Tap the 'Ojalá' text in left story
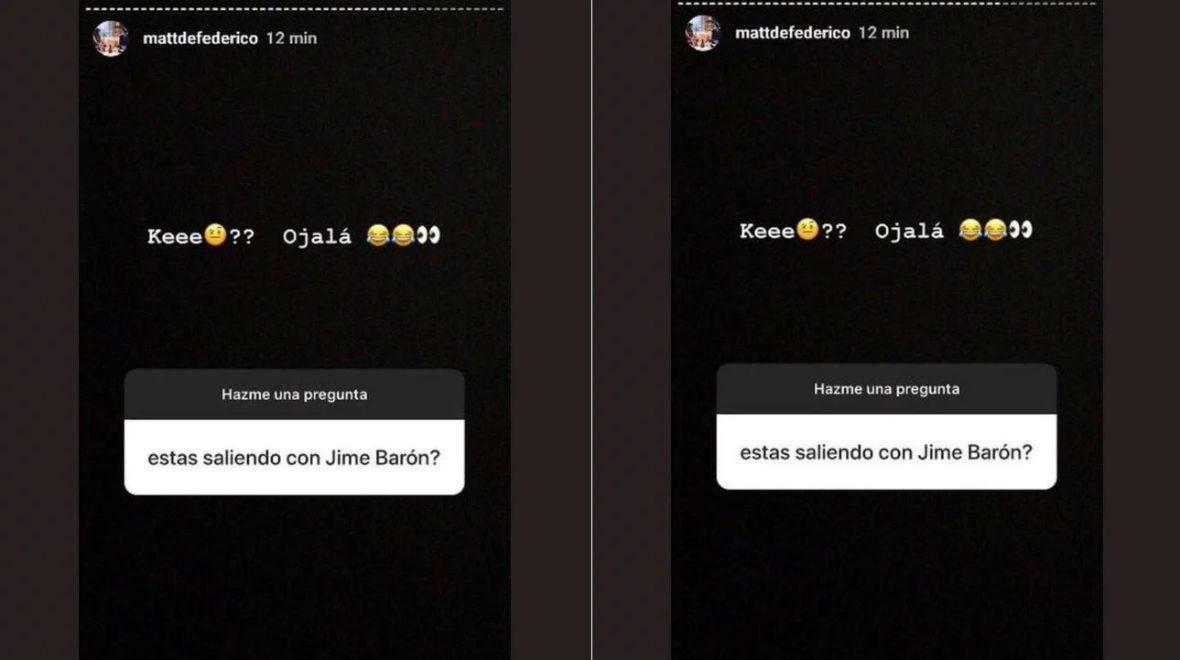Image resolution: width=1180 pixels, height=660 pixels. [x=317, y=237]
